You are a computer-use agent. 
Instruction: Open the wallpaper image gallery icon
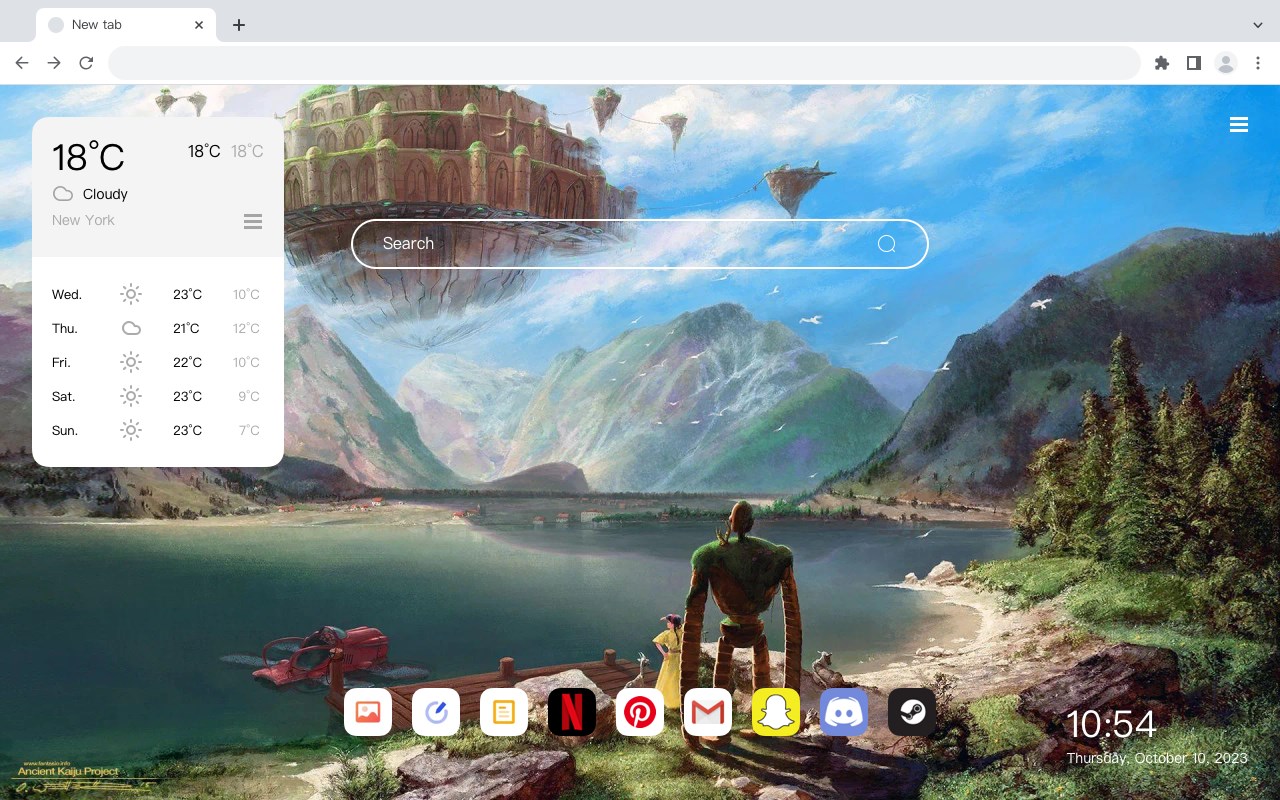(368, 712)
